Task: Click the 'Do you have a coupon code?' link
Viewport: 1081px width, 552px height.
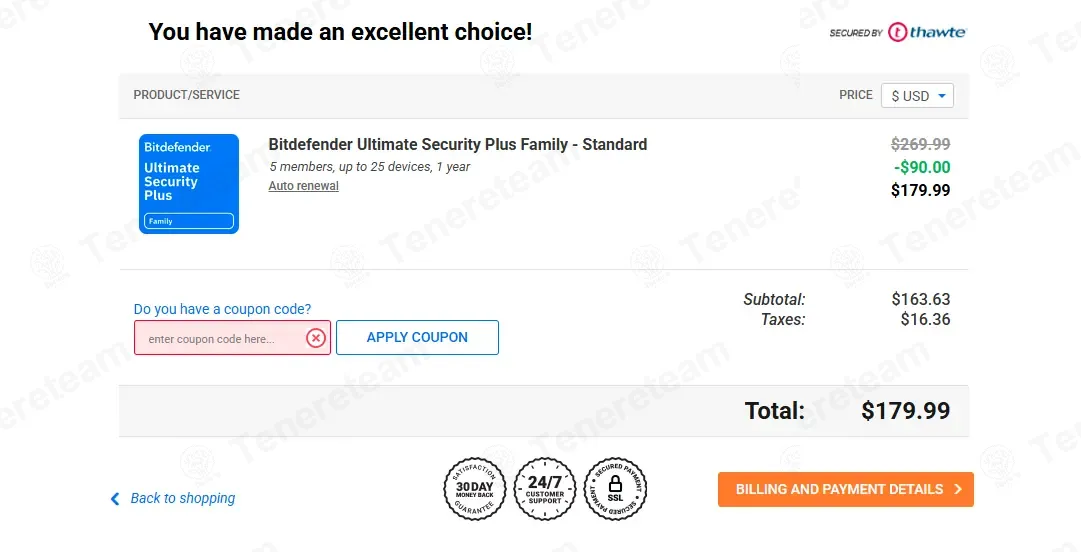Action: coord(222,309)
